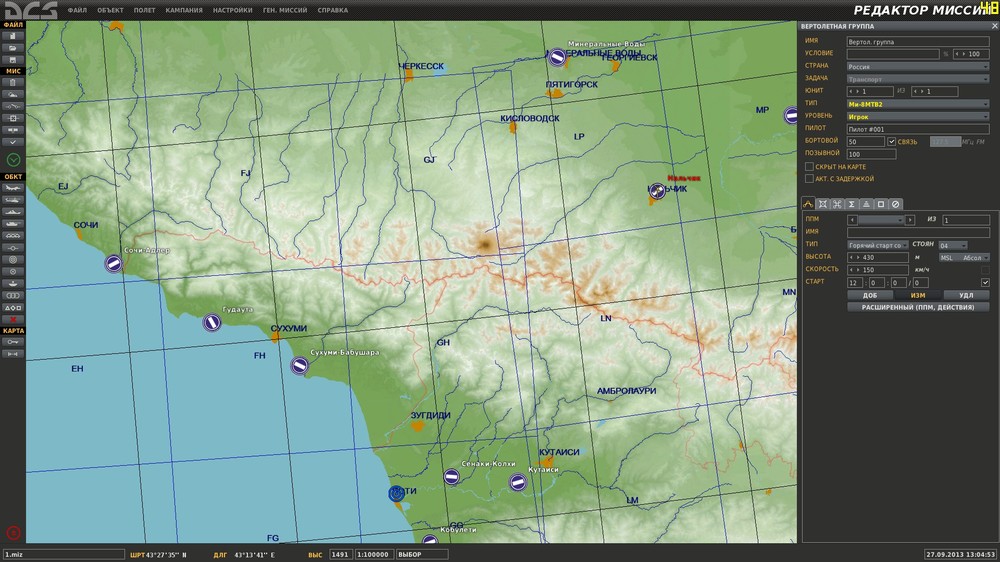This screenshot has width=1000, height=562.
Task: Open the УРОВЕНЬ skill dropdown
Action: click(x=918, y=117)
